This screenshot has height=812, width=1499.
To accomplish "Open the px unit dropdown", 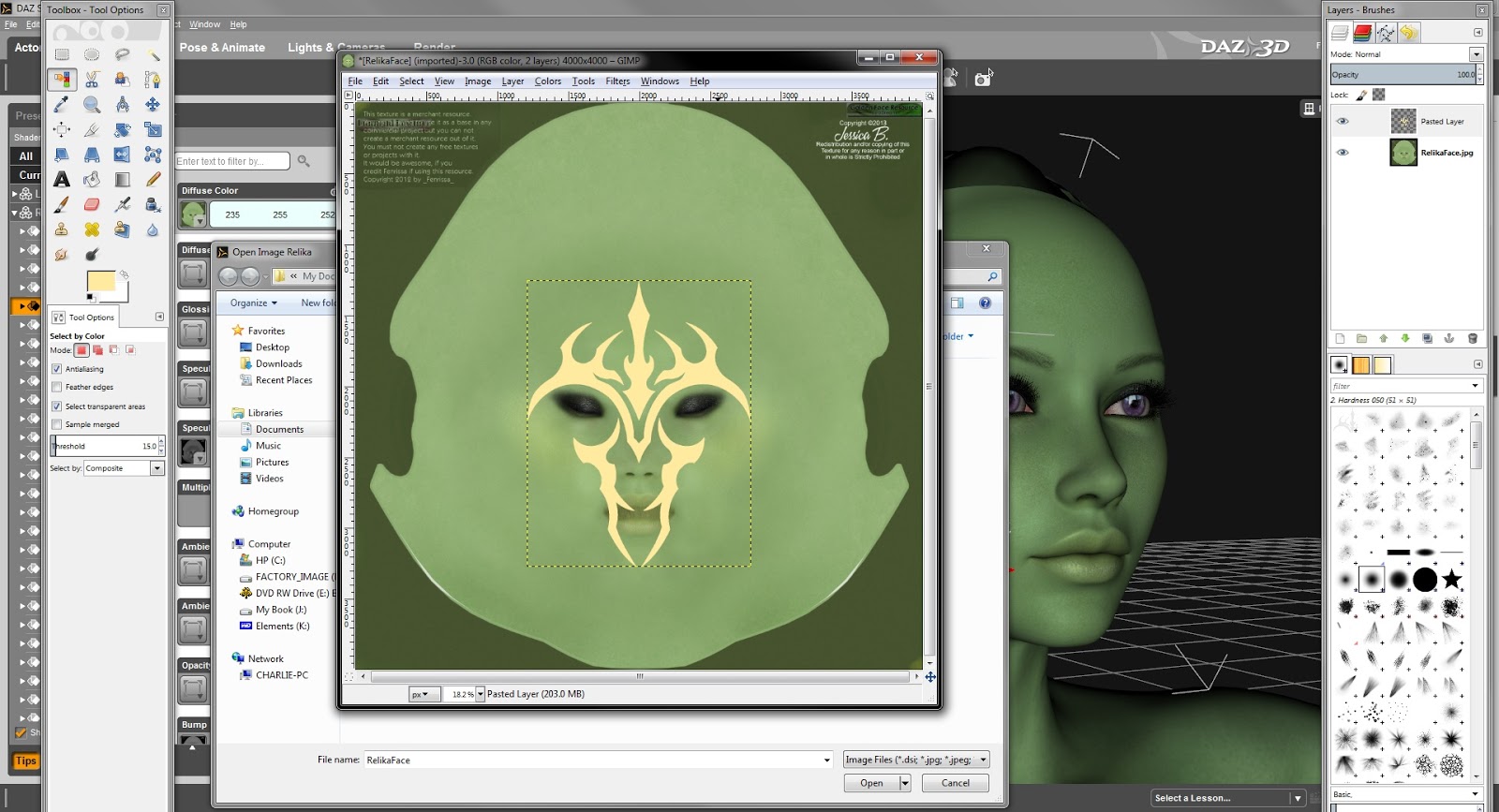I will point(424,694).
